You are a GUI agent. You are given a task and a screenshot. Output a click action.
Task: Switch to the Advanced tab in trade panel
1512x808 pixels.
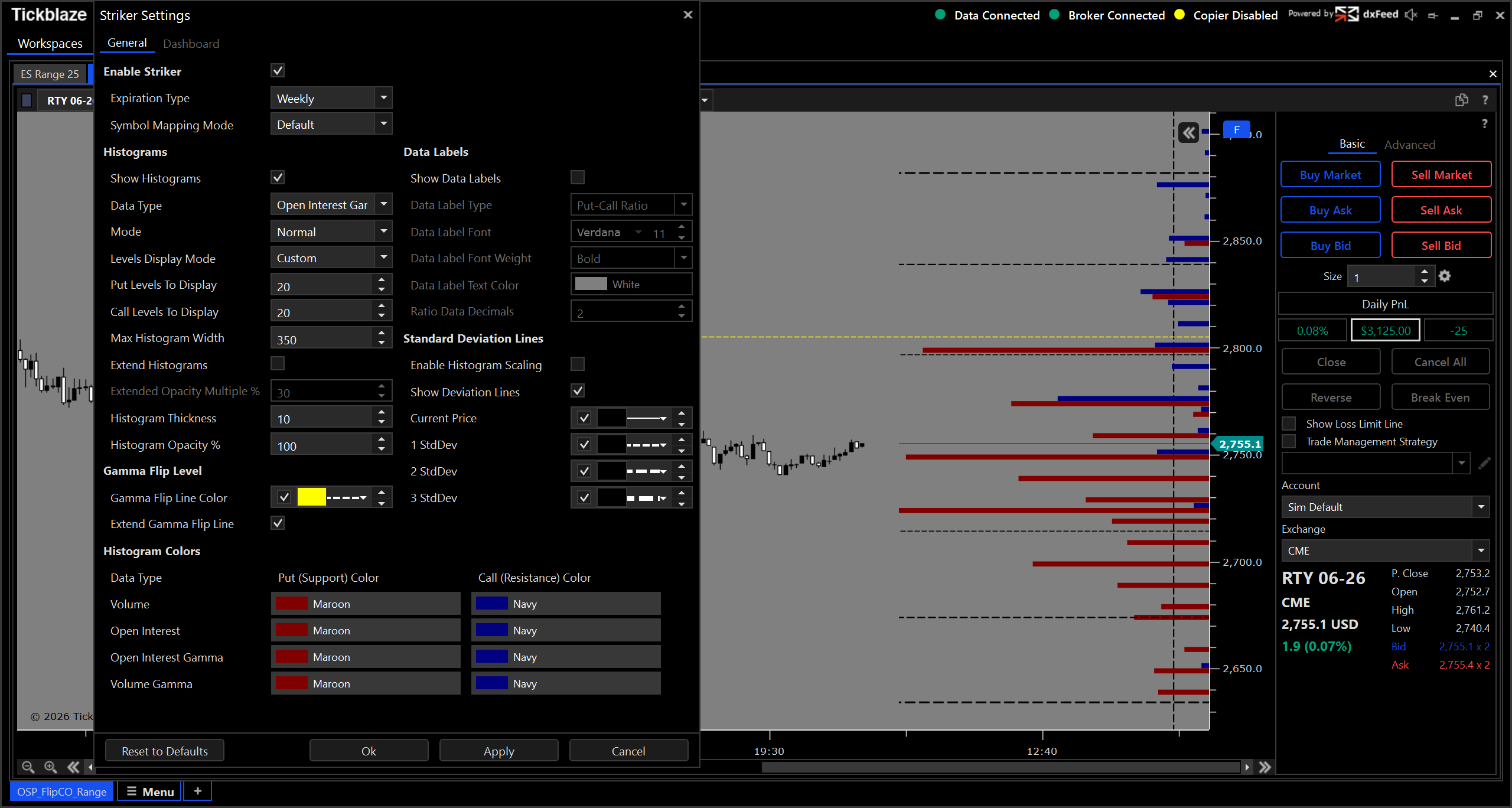[1409, 145]
